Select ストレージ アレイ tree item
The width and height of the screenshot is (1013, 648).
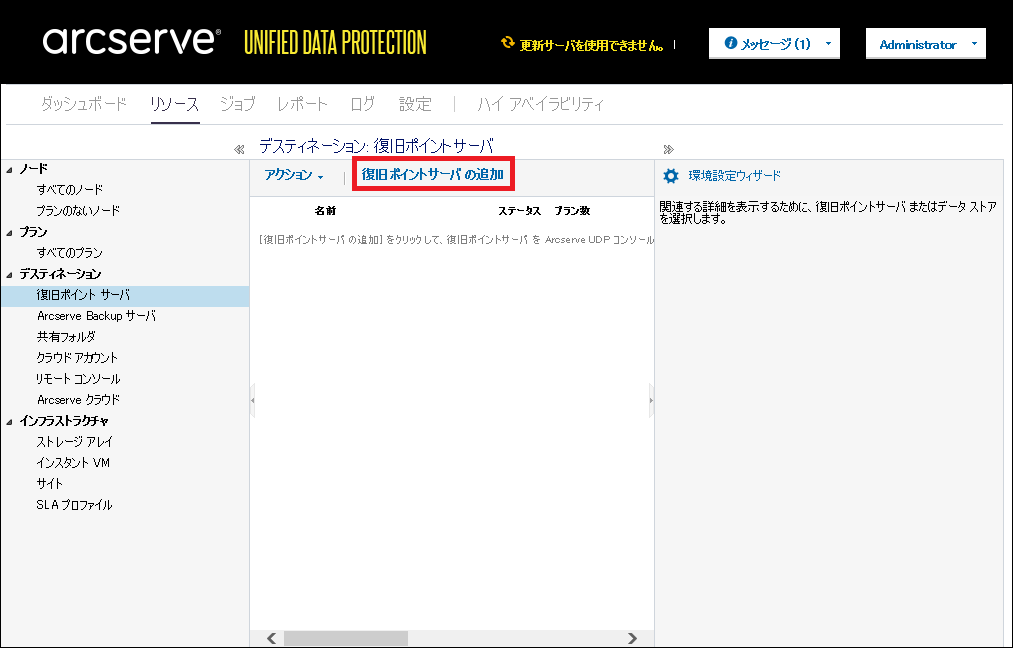(x=75, y=442)
